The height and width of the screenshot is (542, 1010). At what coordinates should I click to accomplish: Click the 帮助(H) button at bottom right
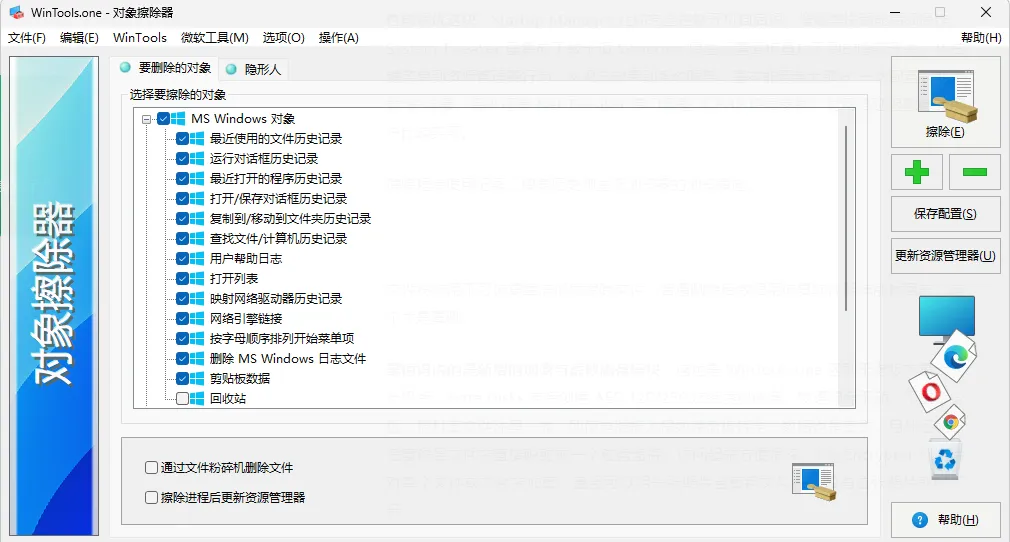click(x=945, y=520)
